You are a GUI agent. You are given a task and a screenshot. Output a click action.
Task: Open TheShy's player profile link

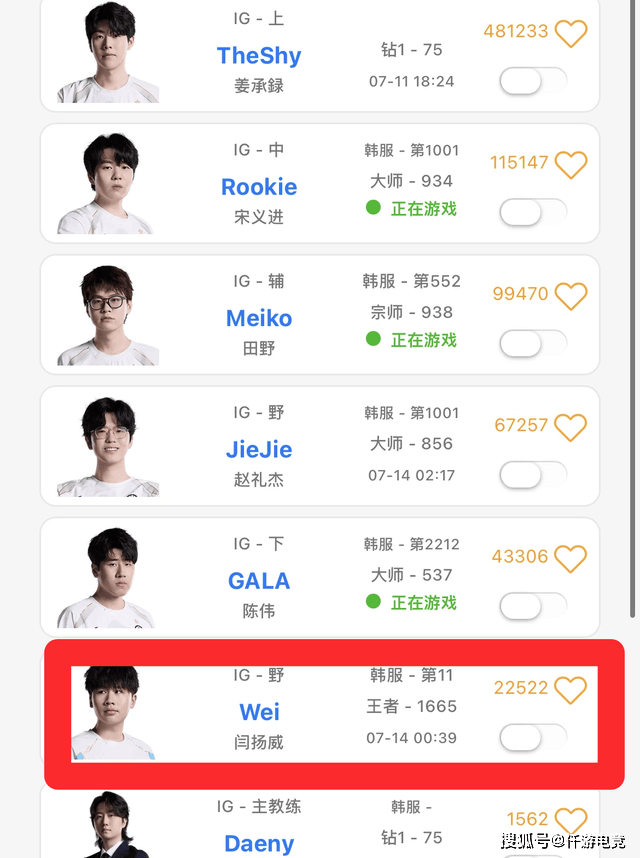click(x=258, y=55)
